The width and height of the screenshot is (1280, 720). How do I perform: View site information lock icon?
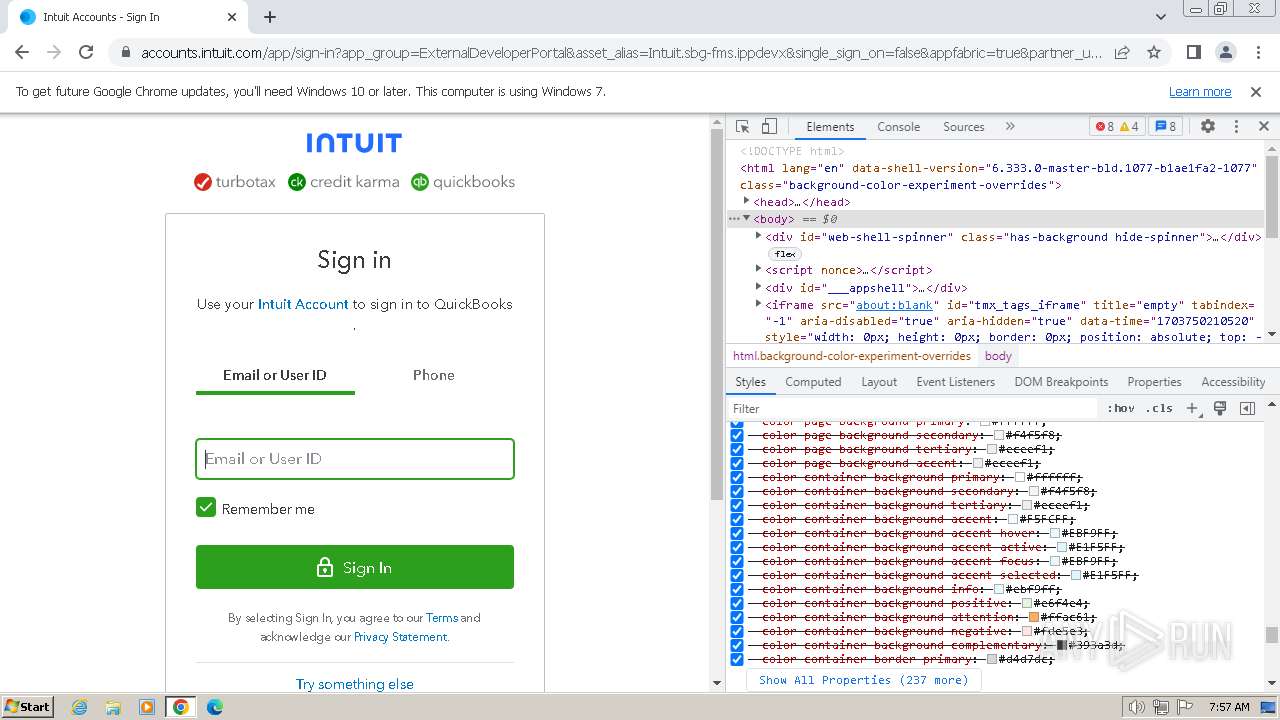pos(125,52)
